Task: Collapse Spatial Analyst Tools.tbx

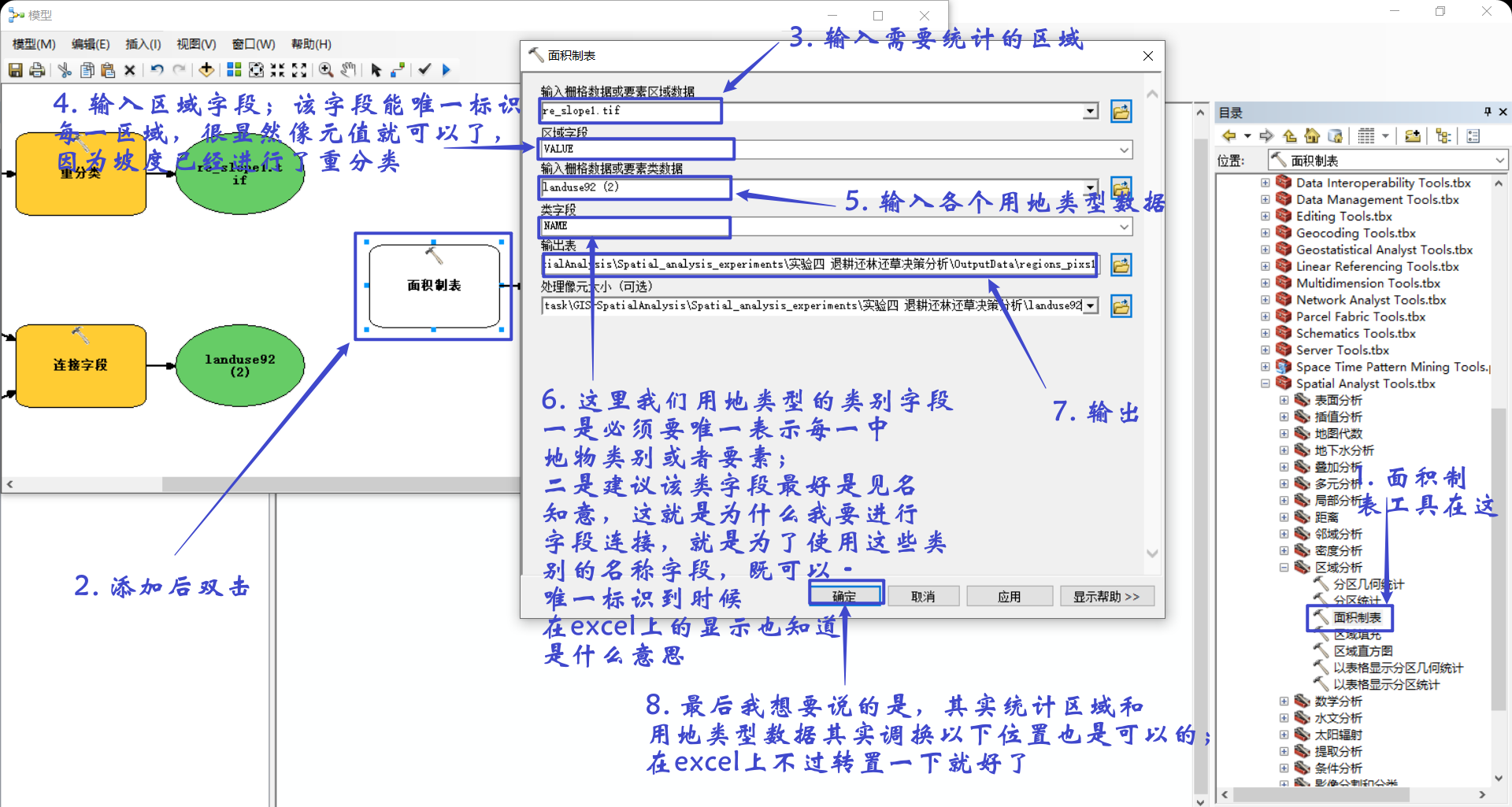Action: 1265,383
